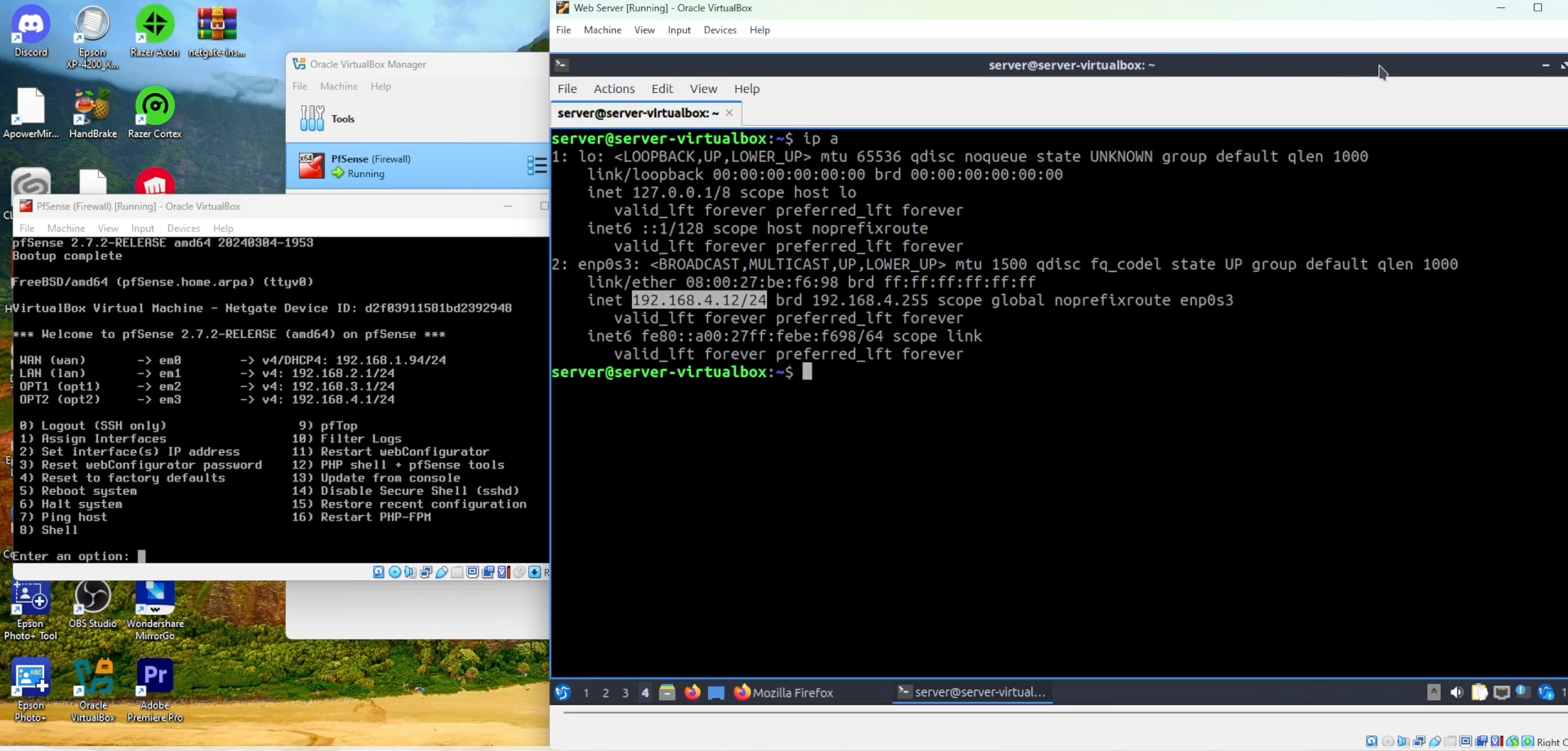Open the guest application menu icon
1568x751 pixels.
(563, 692)
